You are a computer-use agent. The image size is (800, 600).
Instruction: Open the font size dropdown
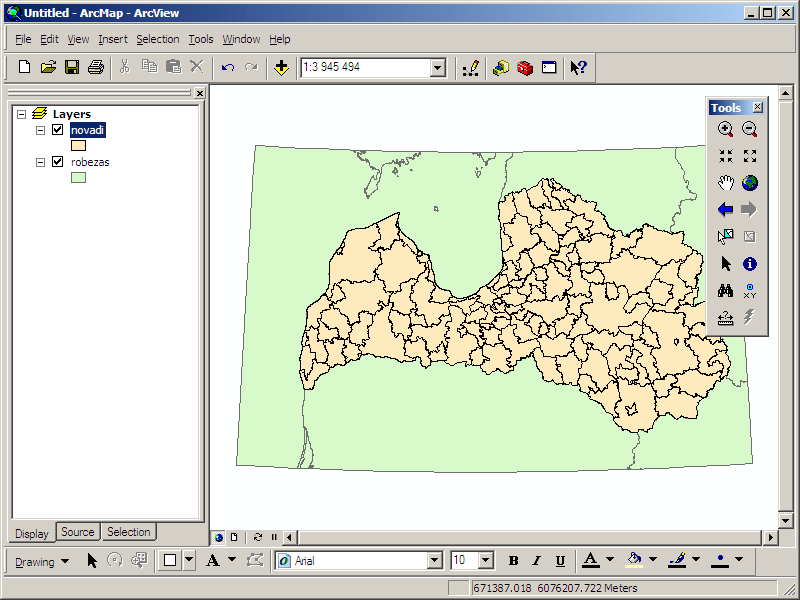tap(486, 561)
